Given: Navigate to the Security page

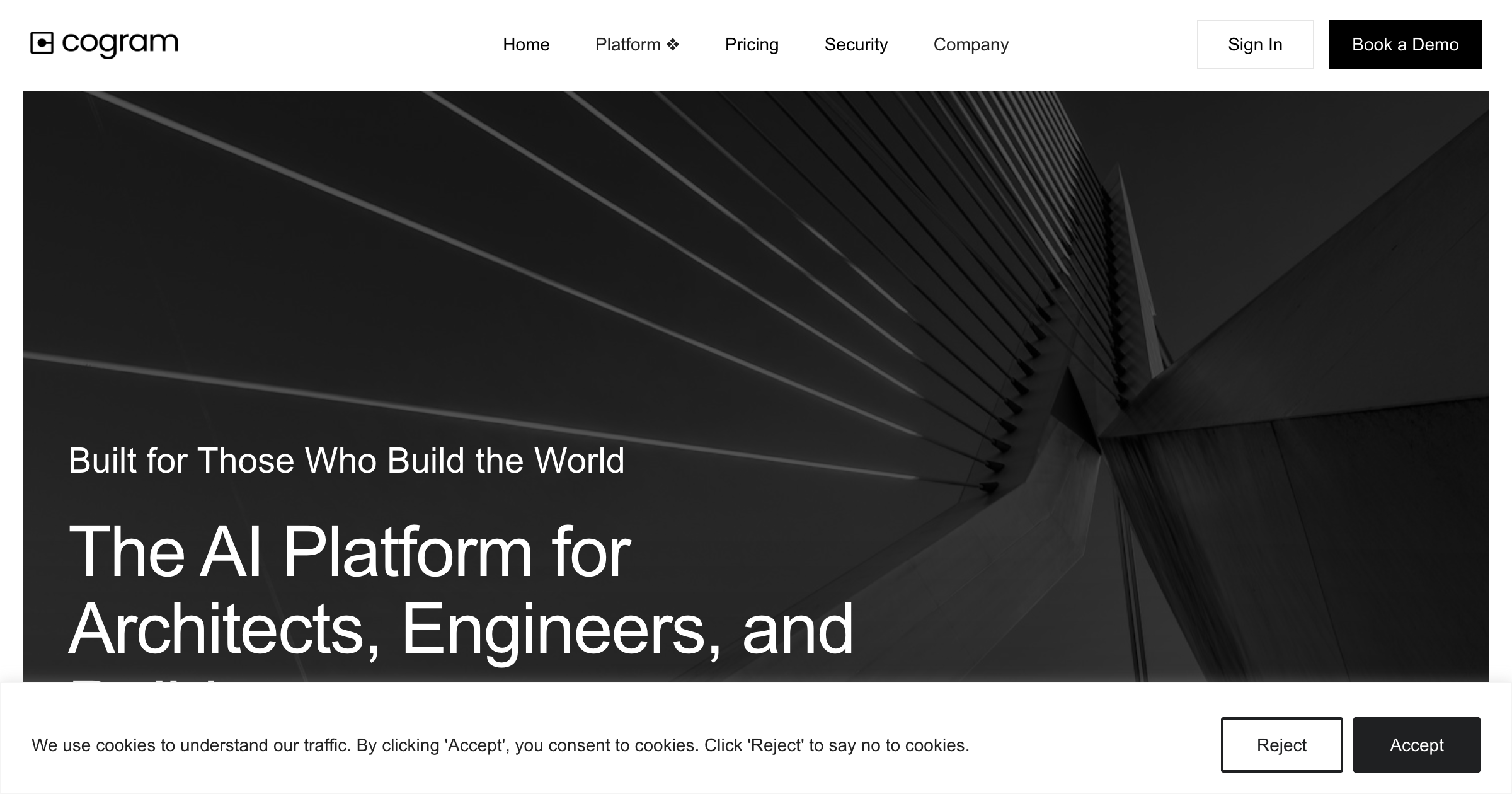Looking at the screenshot, I should 856,45.
